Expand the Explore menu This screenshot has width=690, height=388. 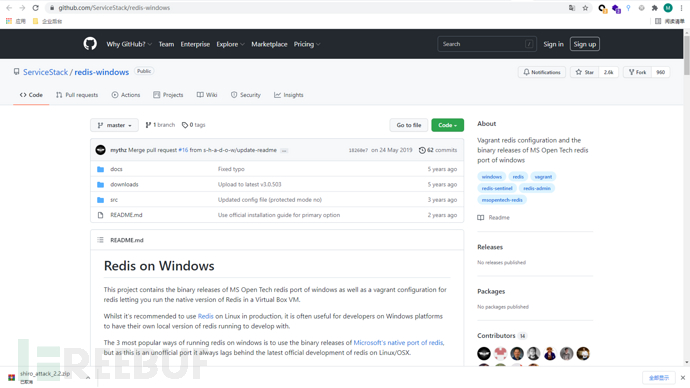tap(230, 44)
